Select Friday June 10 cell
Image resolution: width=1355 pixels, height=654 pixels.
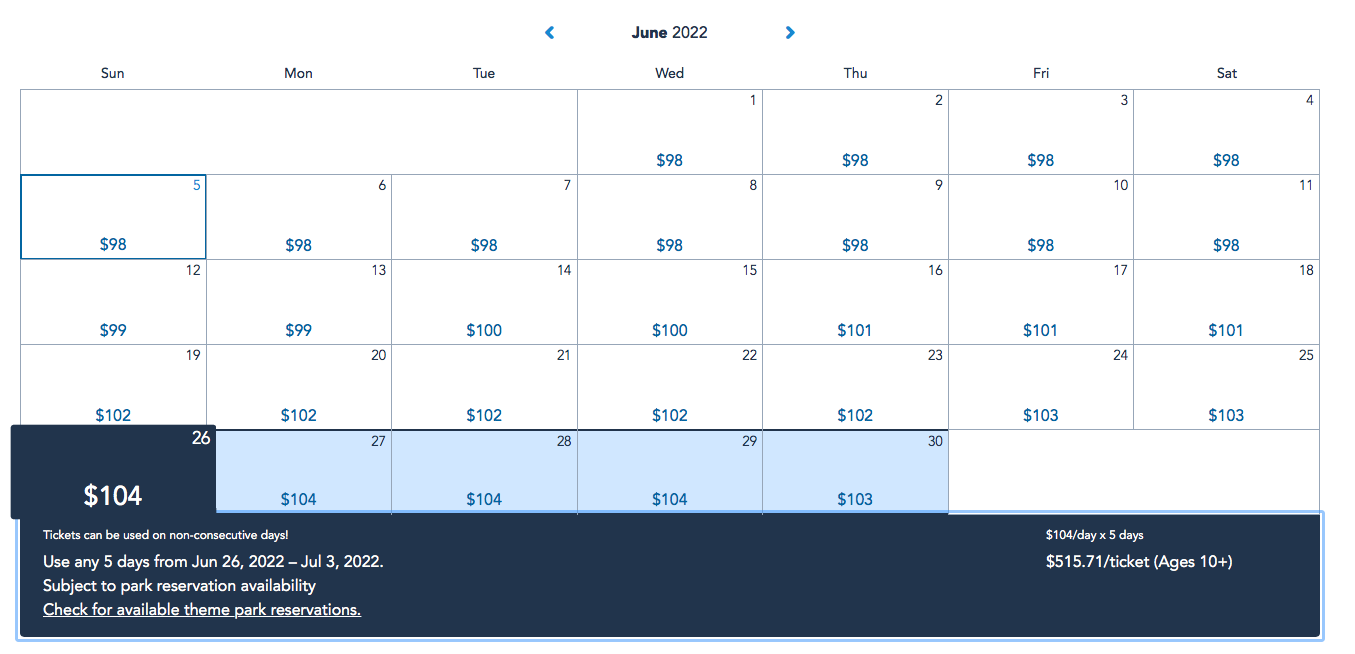coord(1041,217)
